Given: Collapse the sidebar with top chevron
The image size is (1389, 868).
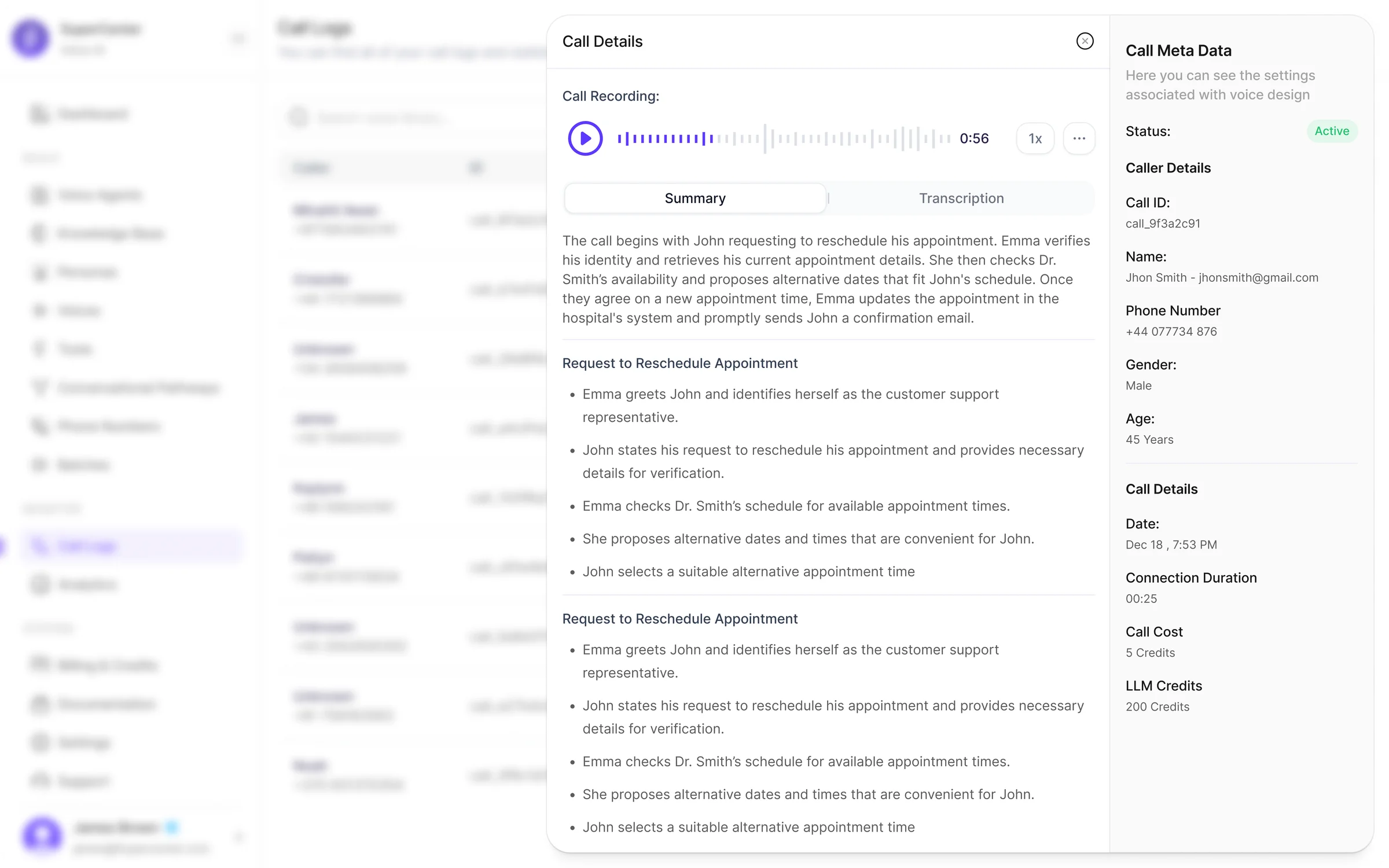Looking at the screenshot, I should tap(238, 39).
